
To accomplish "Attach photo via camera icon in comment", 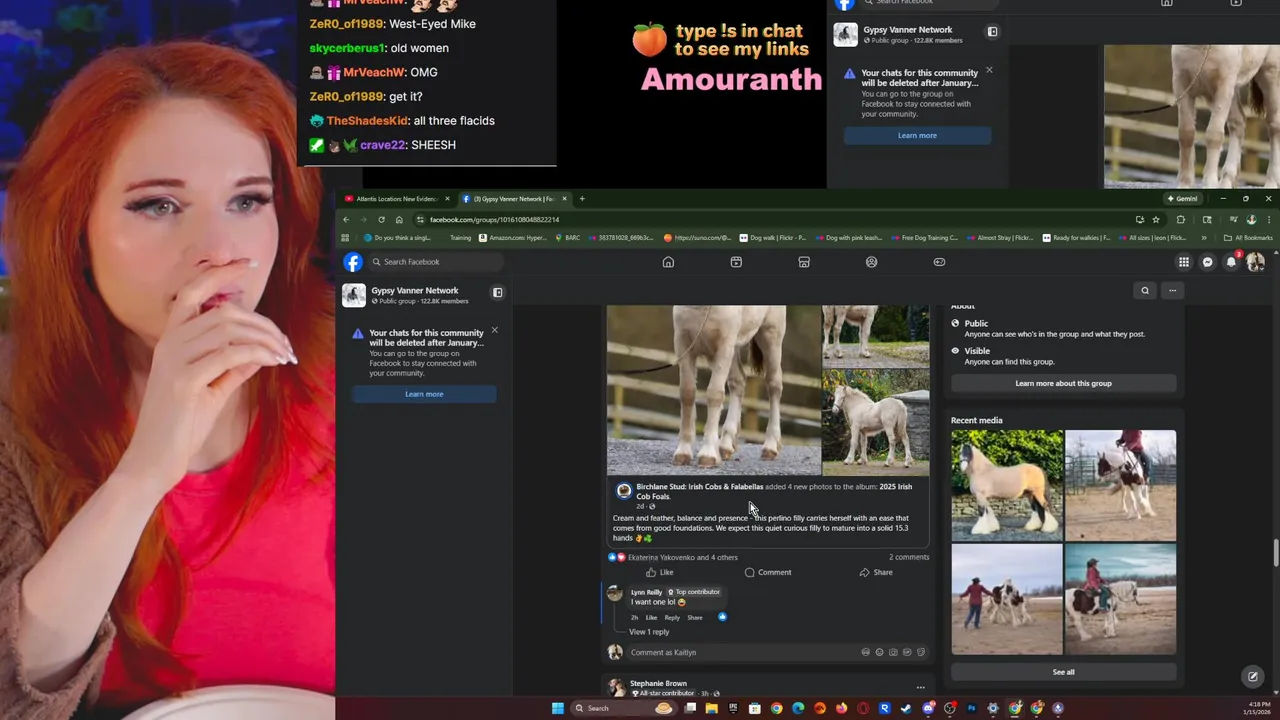I will 893,652.
